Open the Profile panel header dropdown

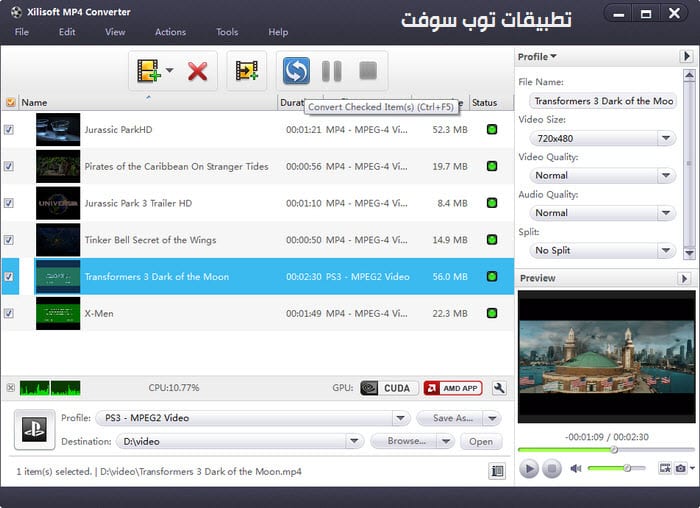(537, 57)
